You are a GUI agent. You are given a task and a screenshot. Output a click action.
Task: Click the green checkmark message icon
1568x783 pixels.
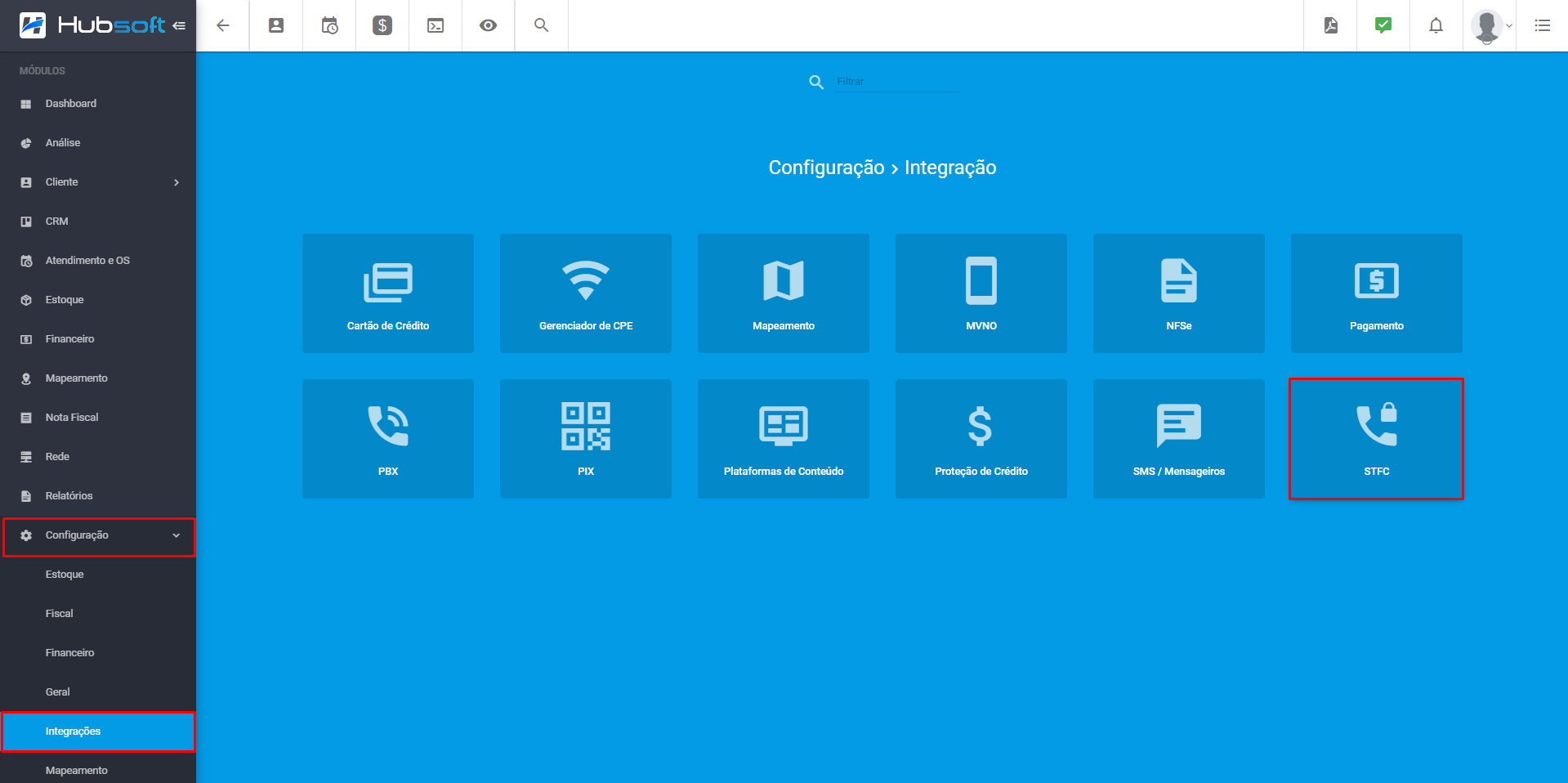(x=1383, y=25)
